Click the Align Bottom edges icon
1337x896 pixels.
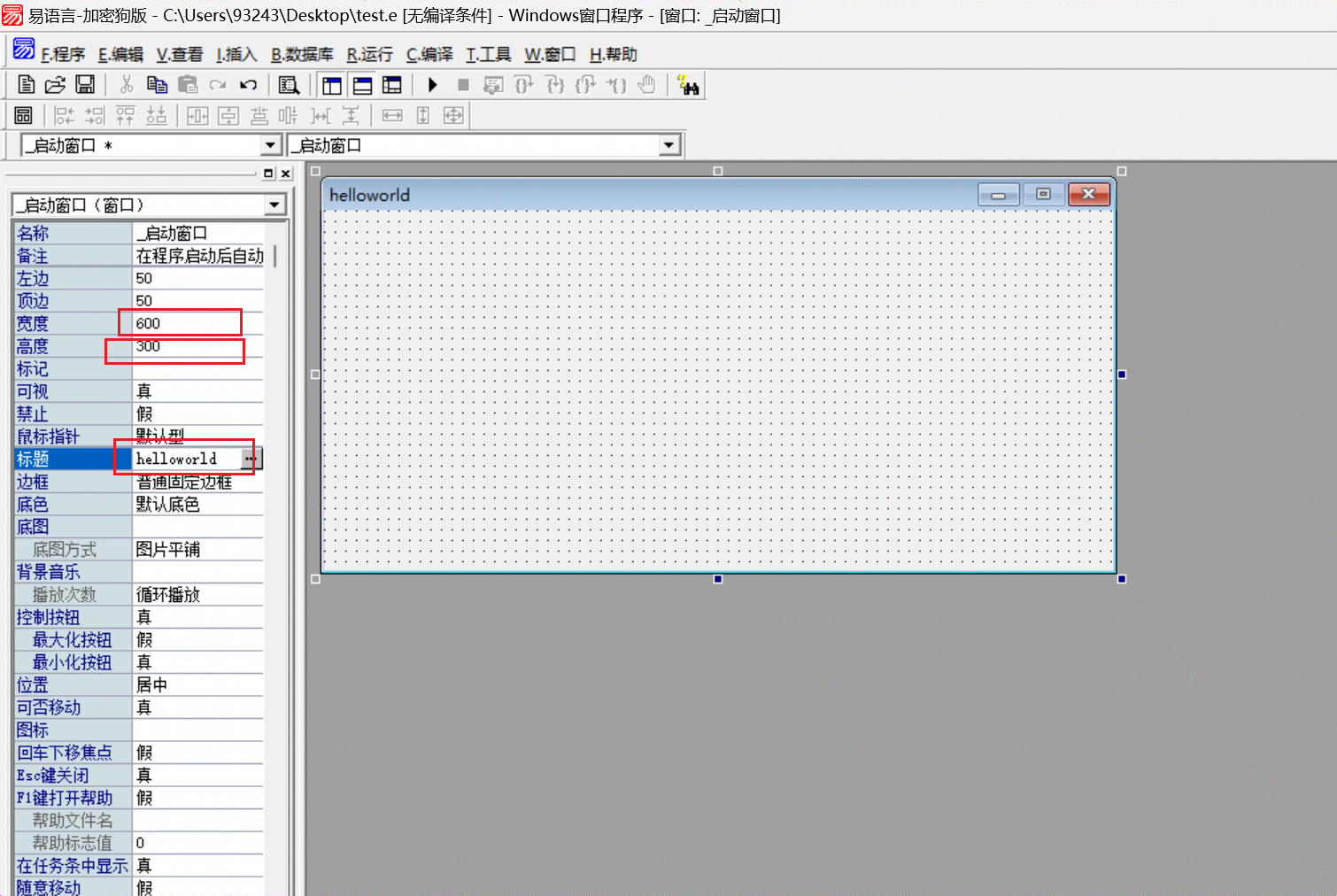click(x=156, y=115)
